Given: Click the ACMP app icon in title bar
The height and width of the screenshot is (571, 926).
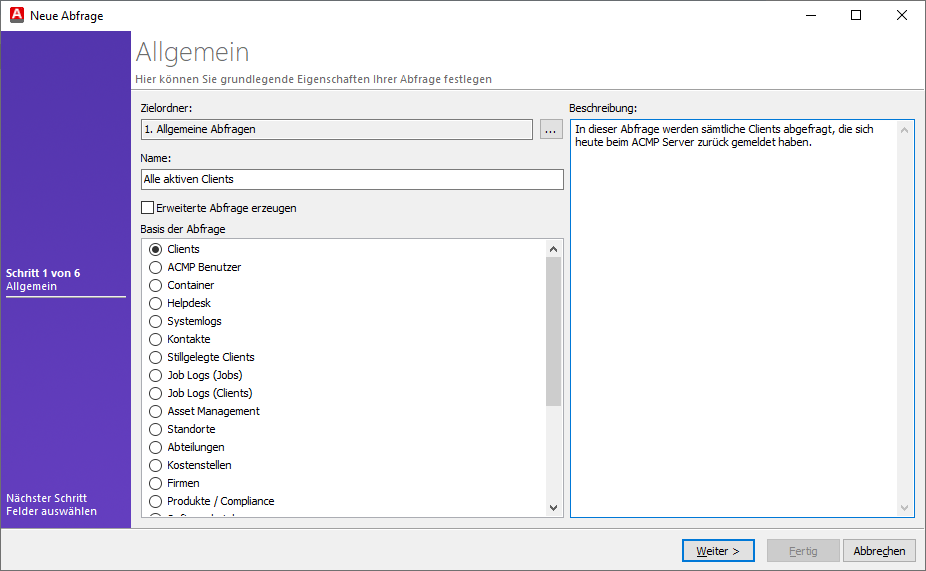Looking at the screenshot, I should 16,15.
